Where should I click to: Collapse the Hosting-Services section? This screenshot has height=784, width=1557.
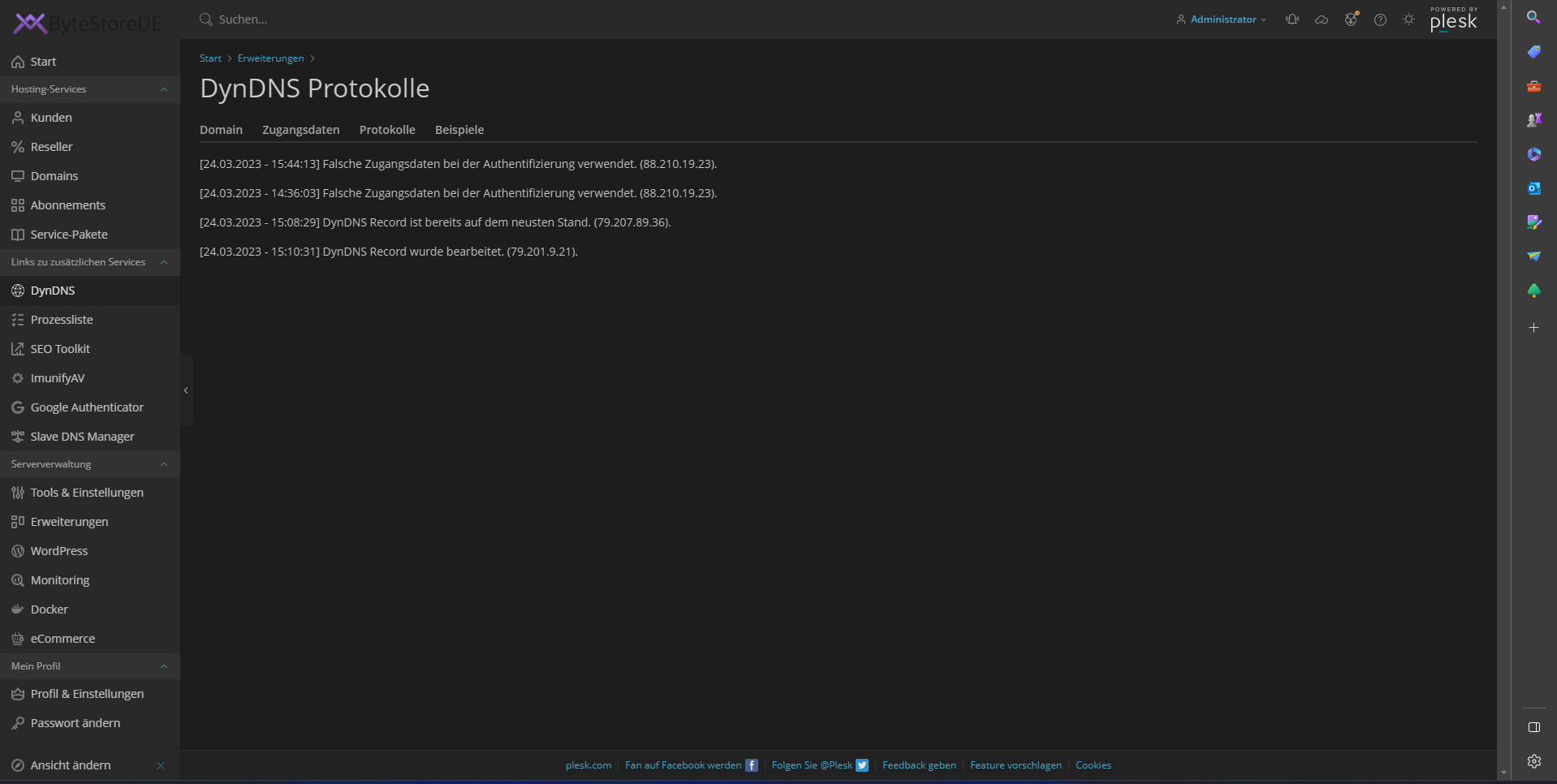click(164, 89)
